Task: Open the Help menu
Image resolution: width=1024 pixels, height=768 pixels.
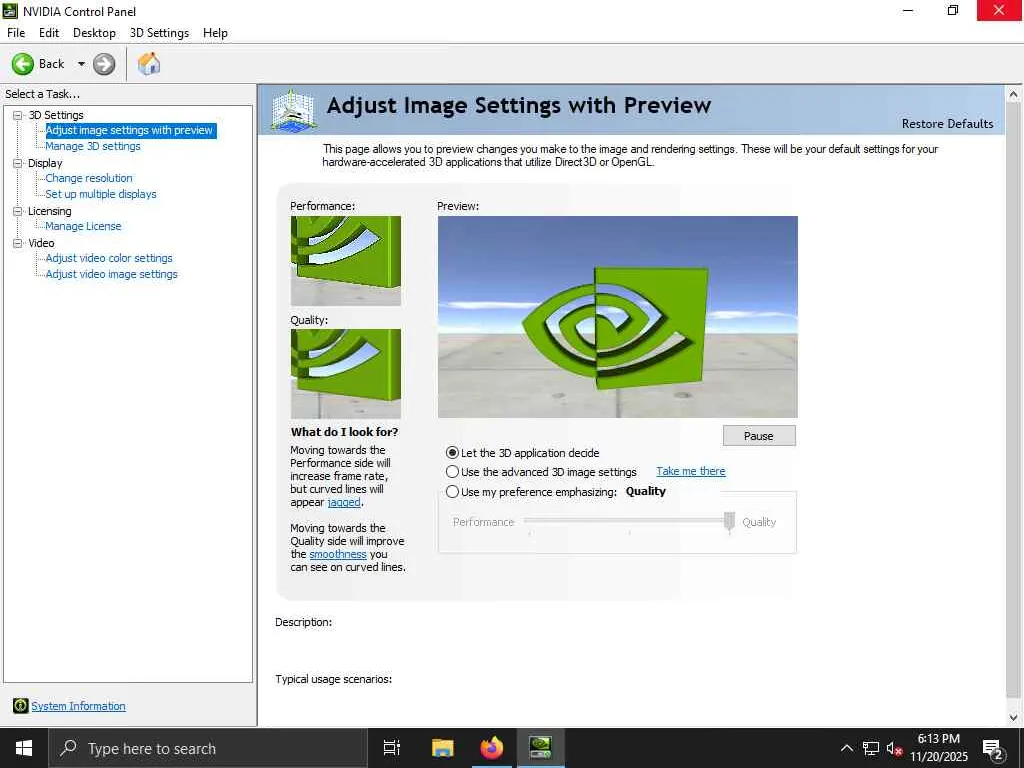Action: click(216, 33)
